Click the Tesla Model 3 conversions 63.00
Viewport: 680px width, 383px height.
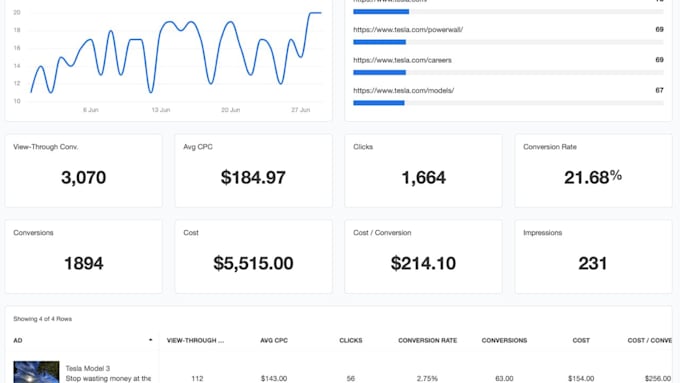[x=504, y=379]
